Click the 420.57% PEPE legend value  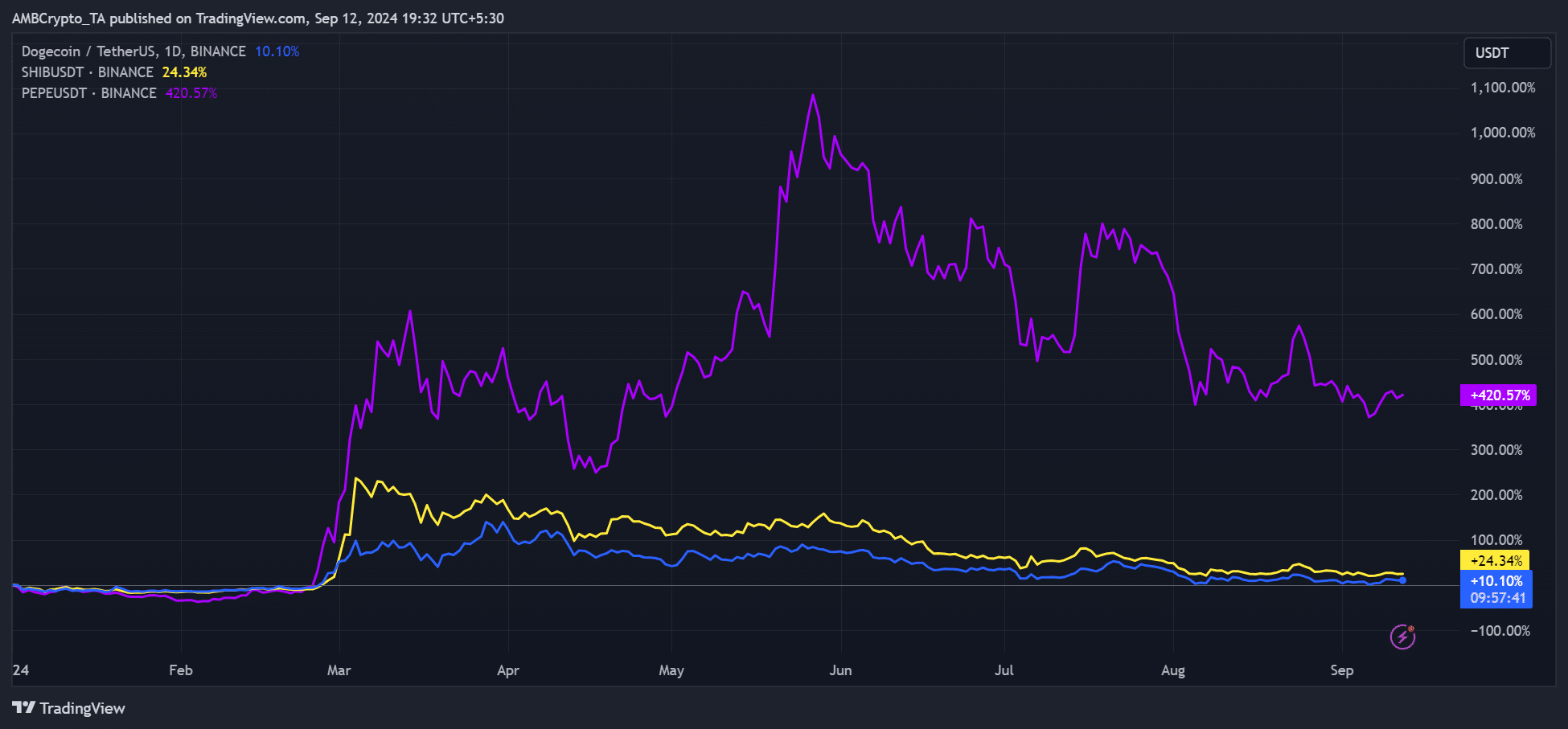click(x=191, y=93)
